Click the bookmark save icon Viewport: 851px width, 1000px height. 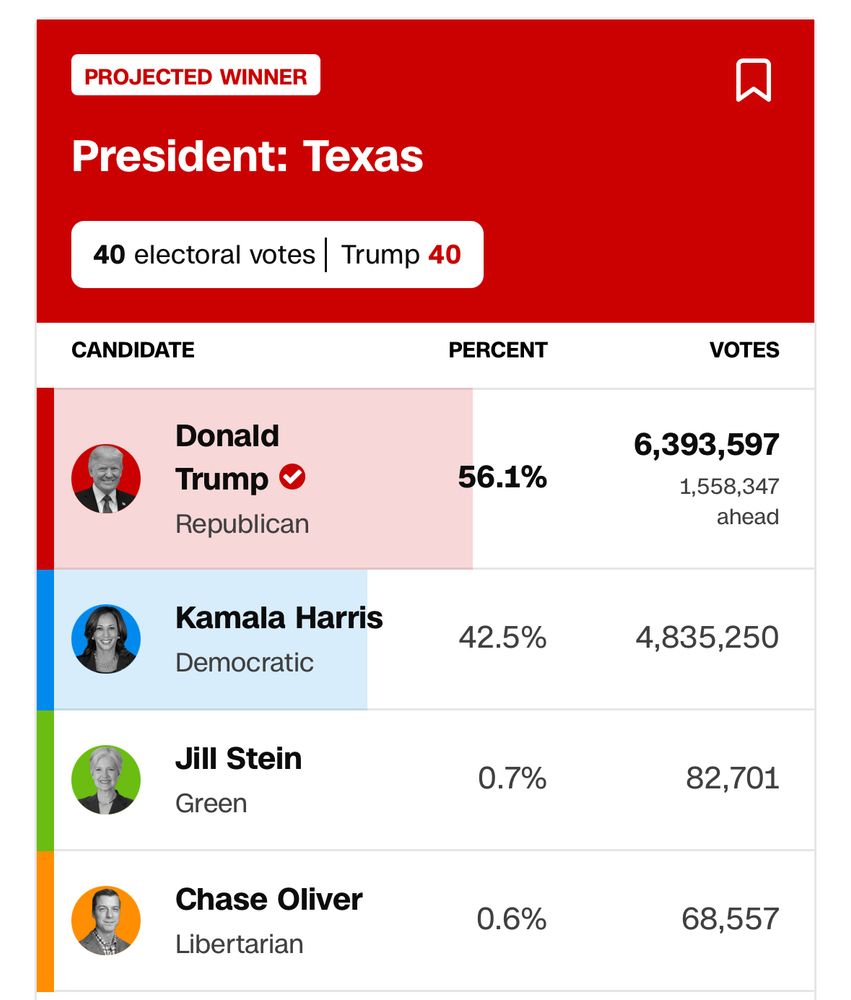tap(753, 80)
